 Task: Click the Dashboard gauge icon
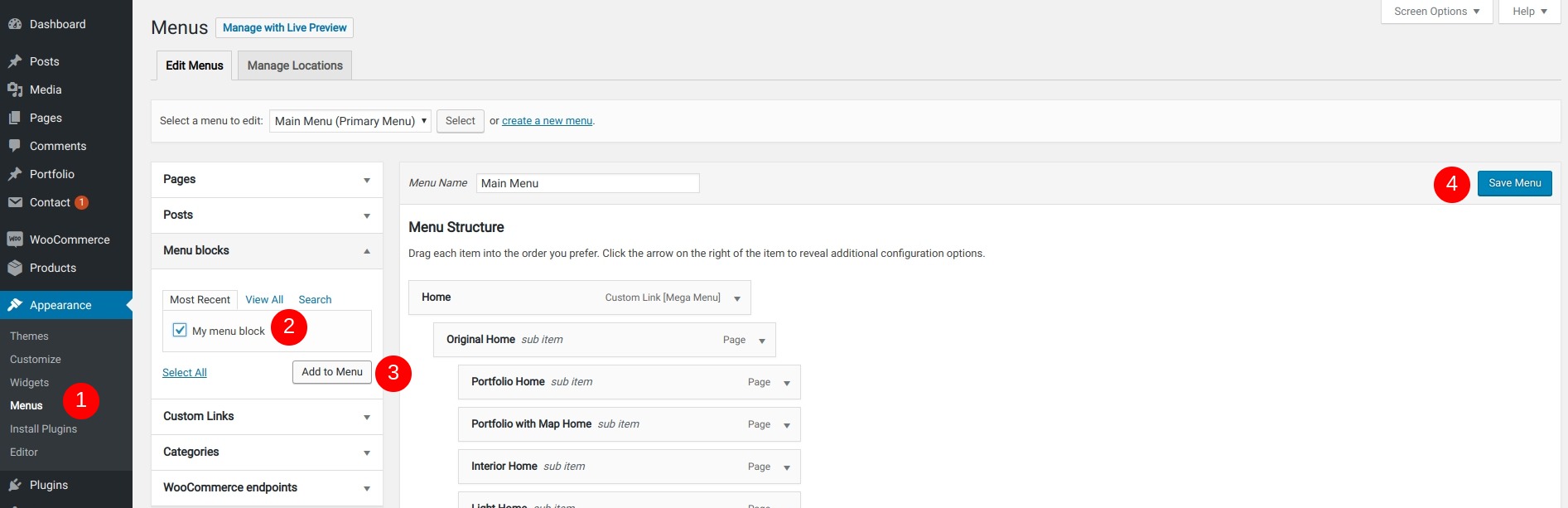tap(15, 25)
